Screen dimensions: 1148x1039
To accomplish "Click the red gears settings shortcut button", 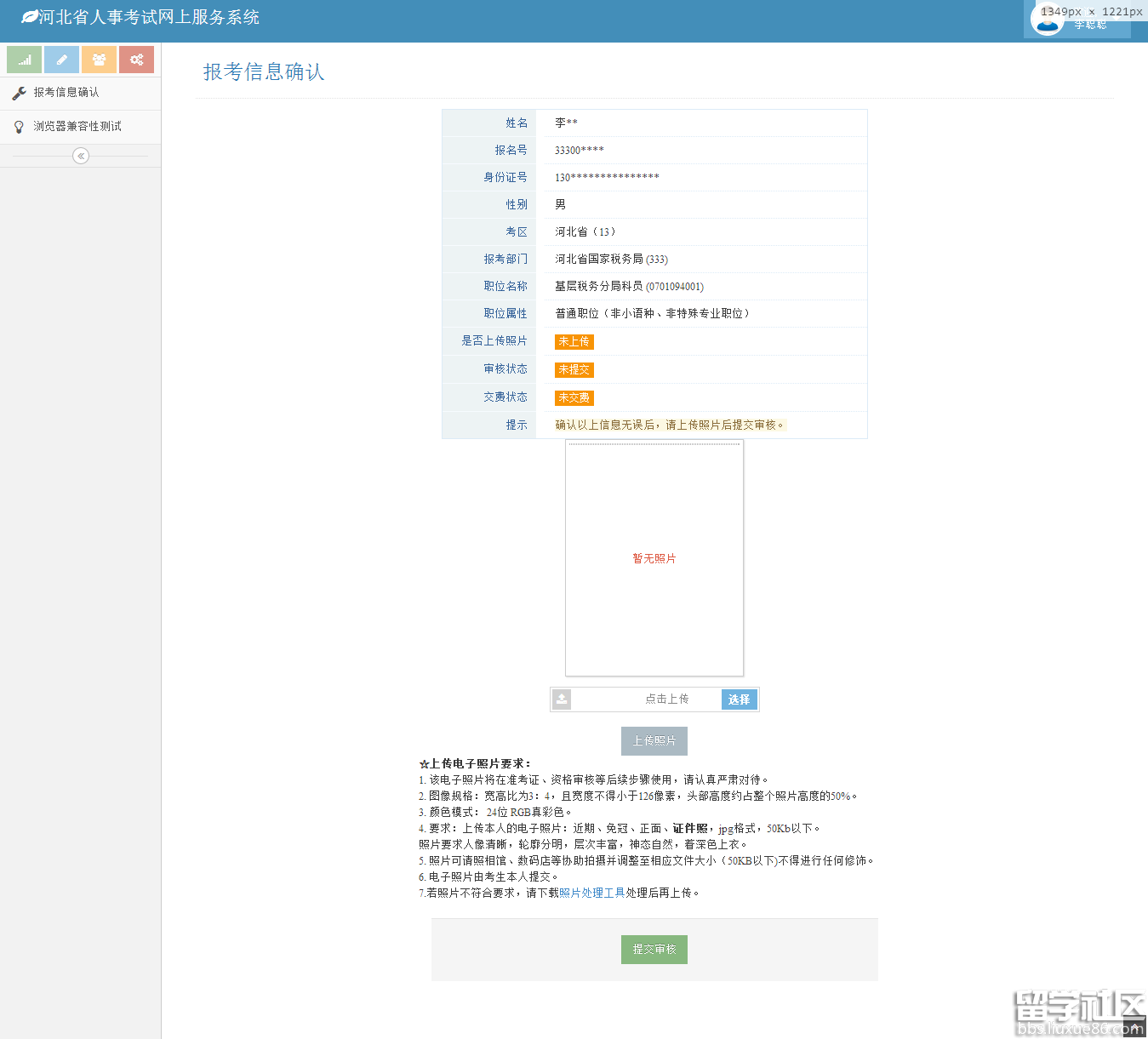I will click(136, 60).
